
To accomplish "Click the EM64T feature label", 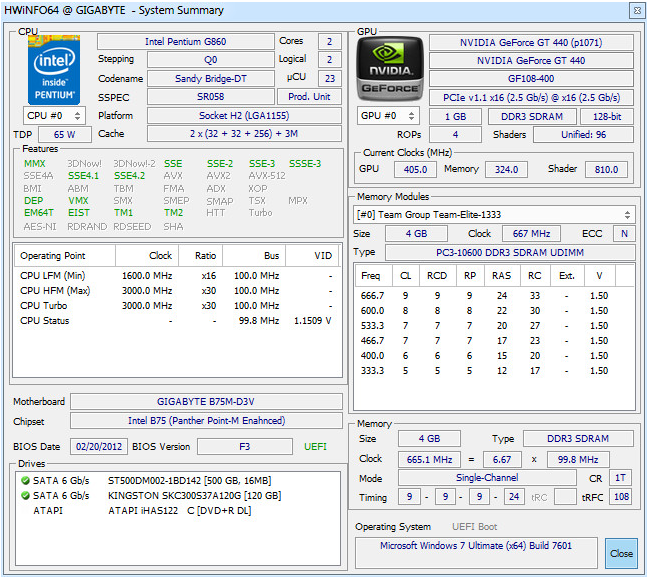I will (x=39, y=213).
